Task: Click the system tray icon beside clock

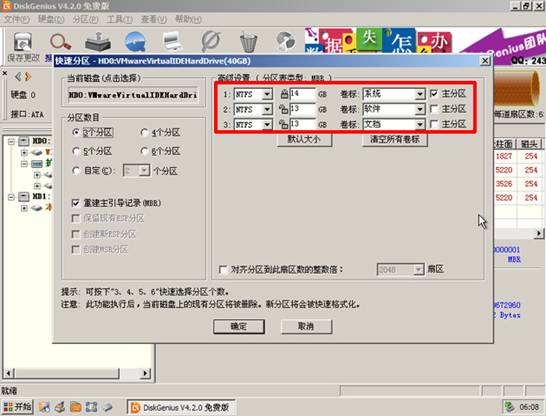Action: pyautogui.click(x=510, y=406)
